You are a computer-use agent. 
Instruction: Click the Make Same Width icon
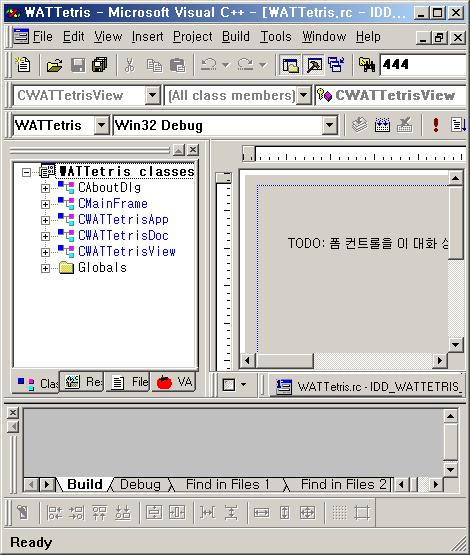click(262, 512)
